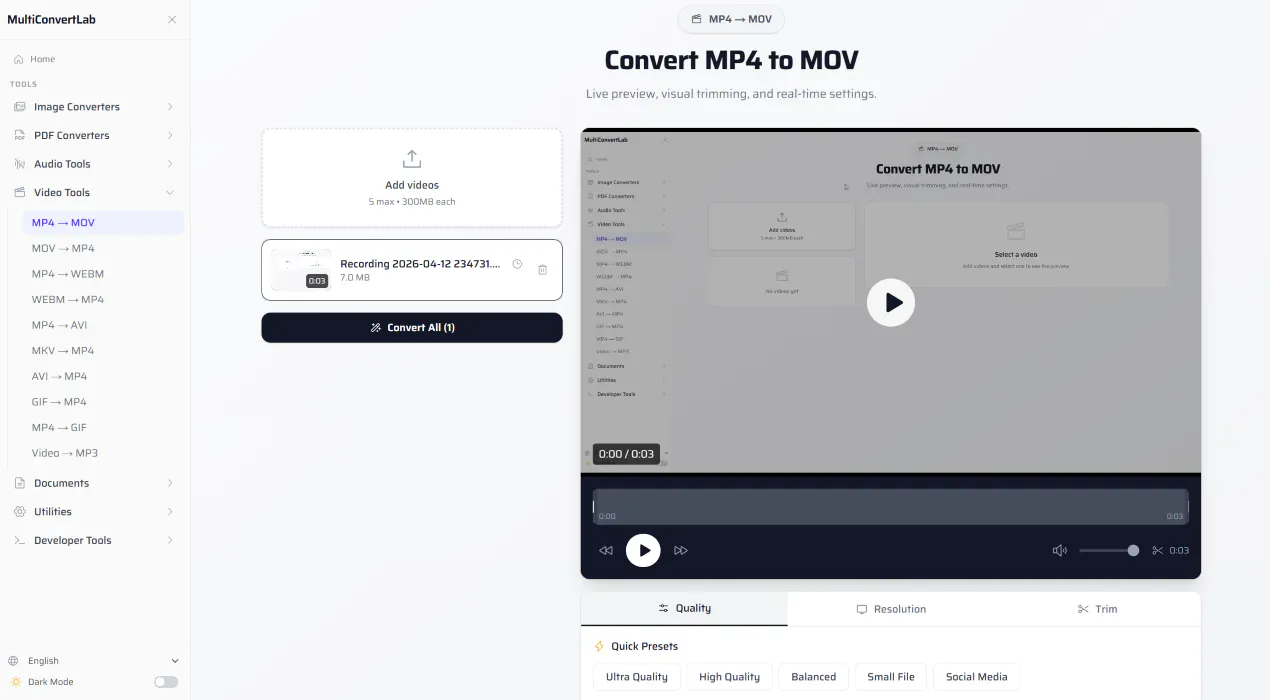Switch to the Resolution tab
1270x700 pixels.
click(x=891, y=609)
